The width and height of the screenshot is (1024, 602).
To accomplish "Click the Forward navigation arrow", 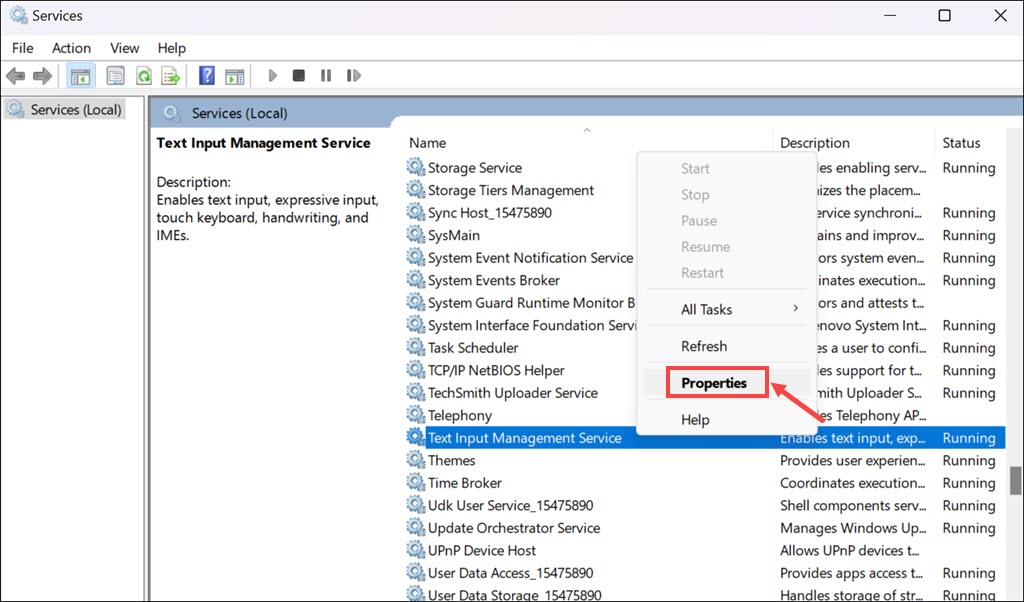I will (42, 75).
